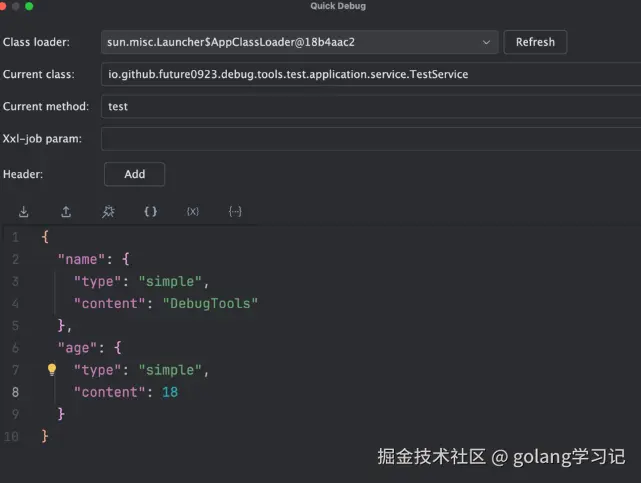Screen dimensions: 641x483
Task: Click the {...} collapse JSON toolbar icon
Action: [x=235, y=212]
